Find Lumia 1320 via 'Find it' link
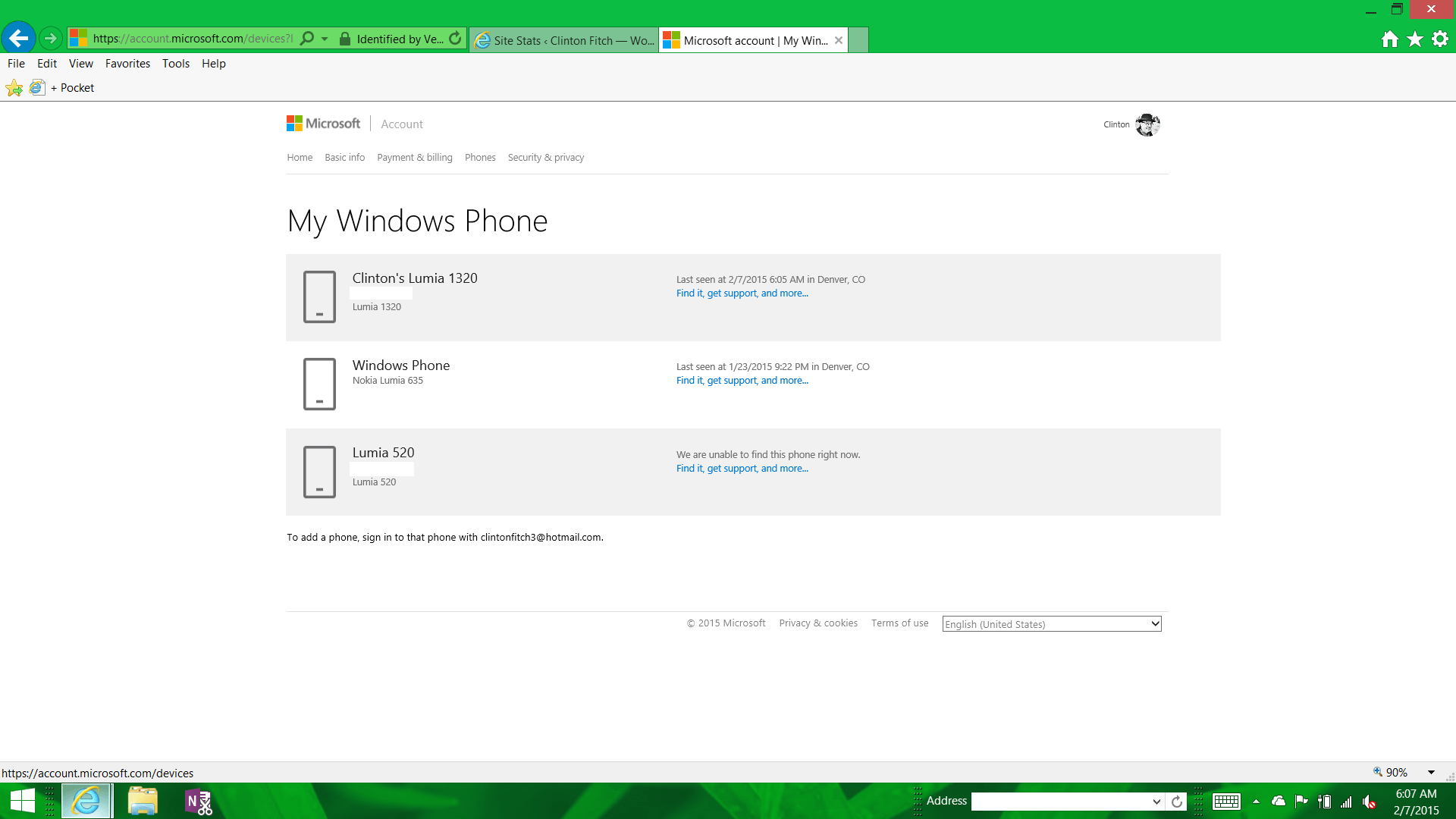Screen dimensions: 1456x819 click(742, 293)
